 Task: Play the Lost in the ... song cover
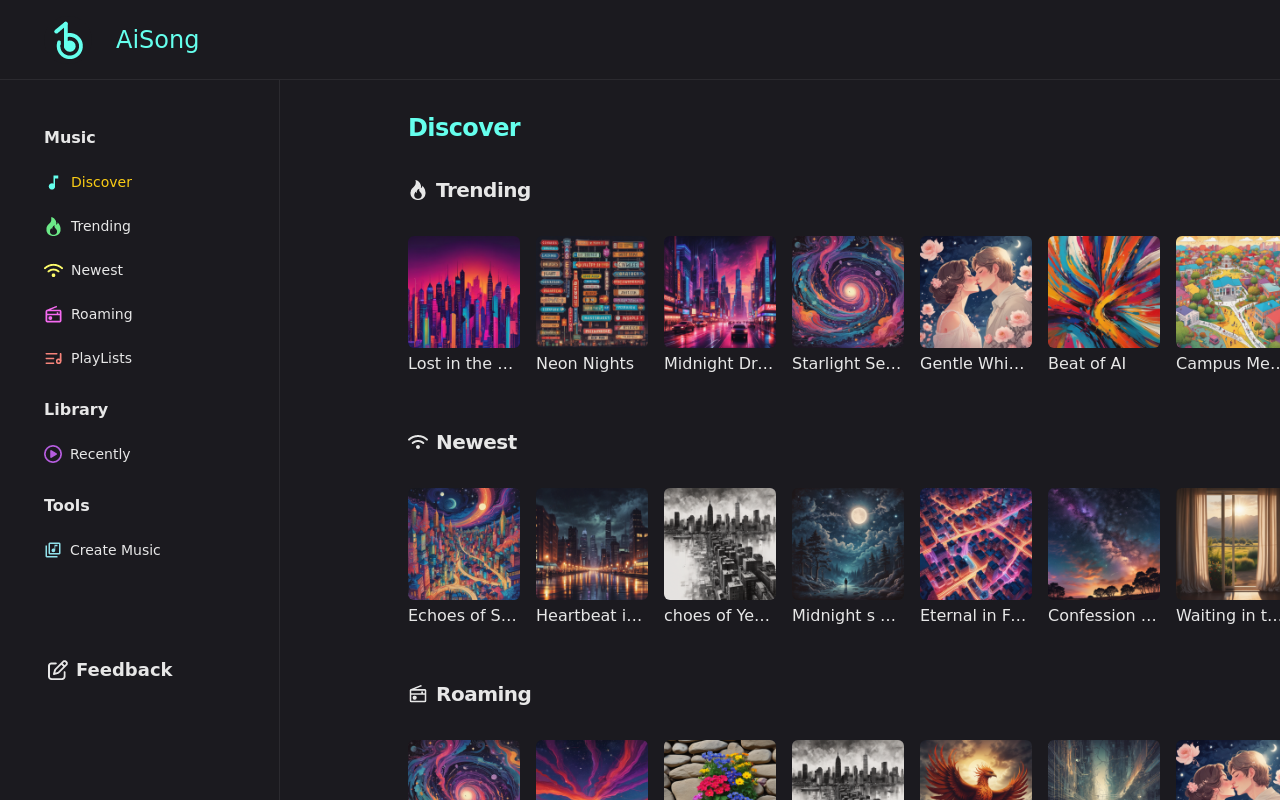pyautogui.click(x=464, y=292)
